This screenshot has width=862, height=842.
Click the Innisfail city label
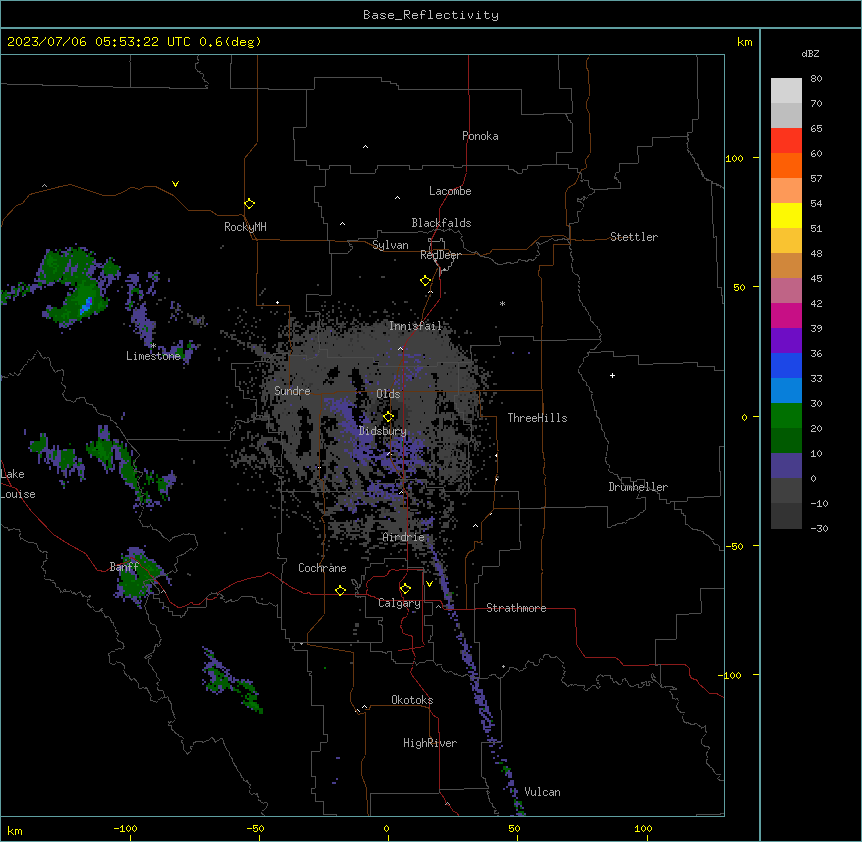pyautogui.click(x=416, y=326)
